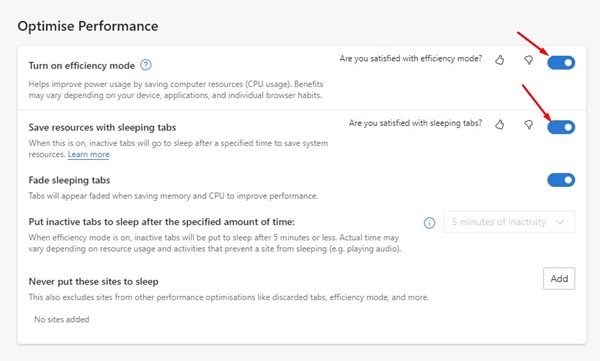
Task: Open the 5 minutes of inactivity dropdown
Action: pyautogui.click(x=509, y=222)
